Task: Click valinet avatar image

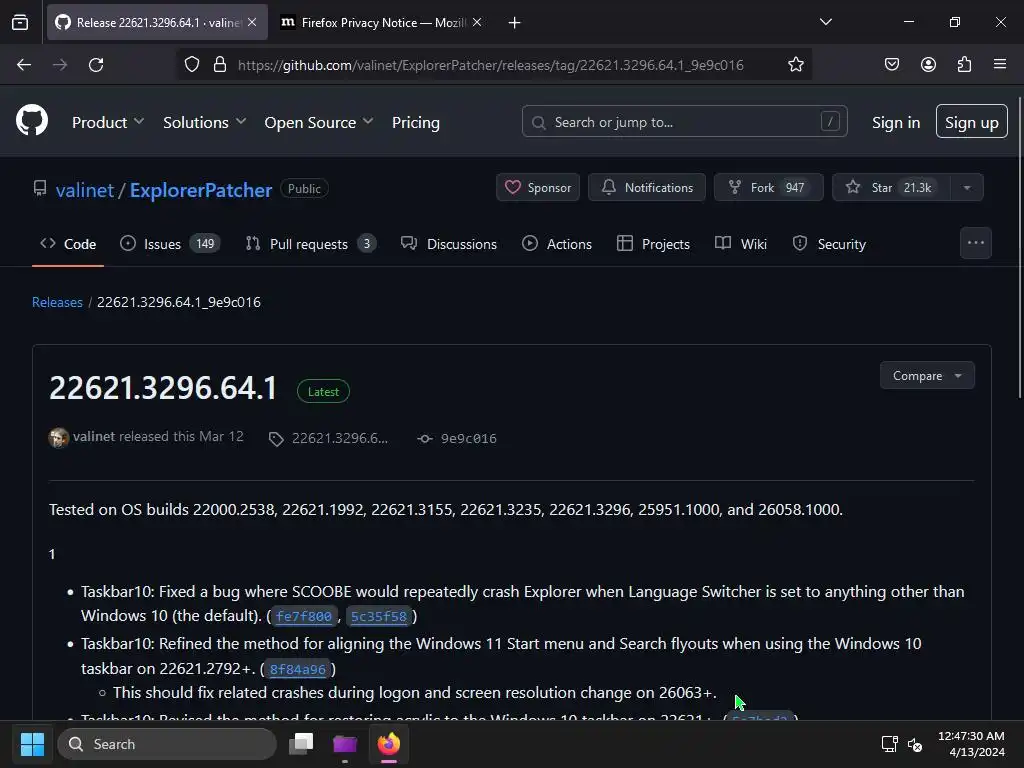Action: tap(59, 438)
